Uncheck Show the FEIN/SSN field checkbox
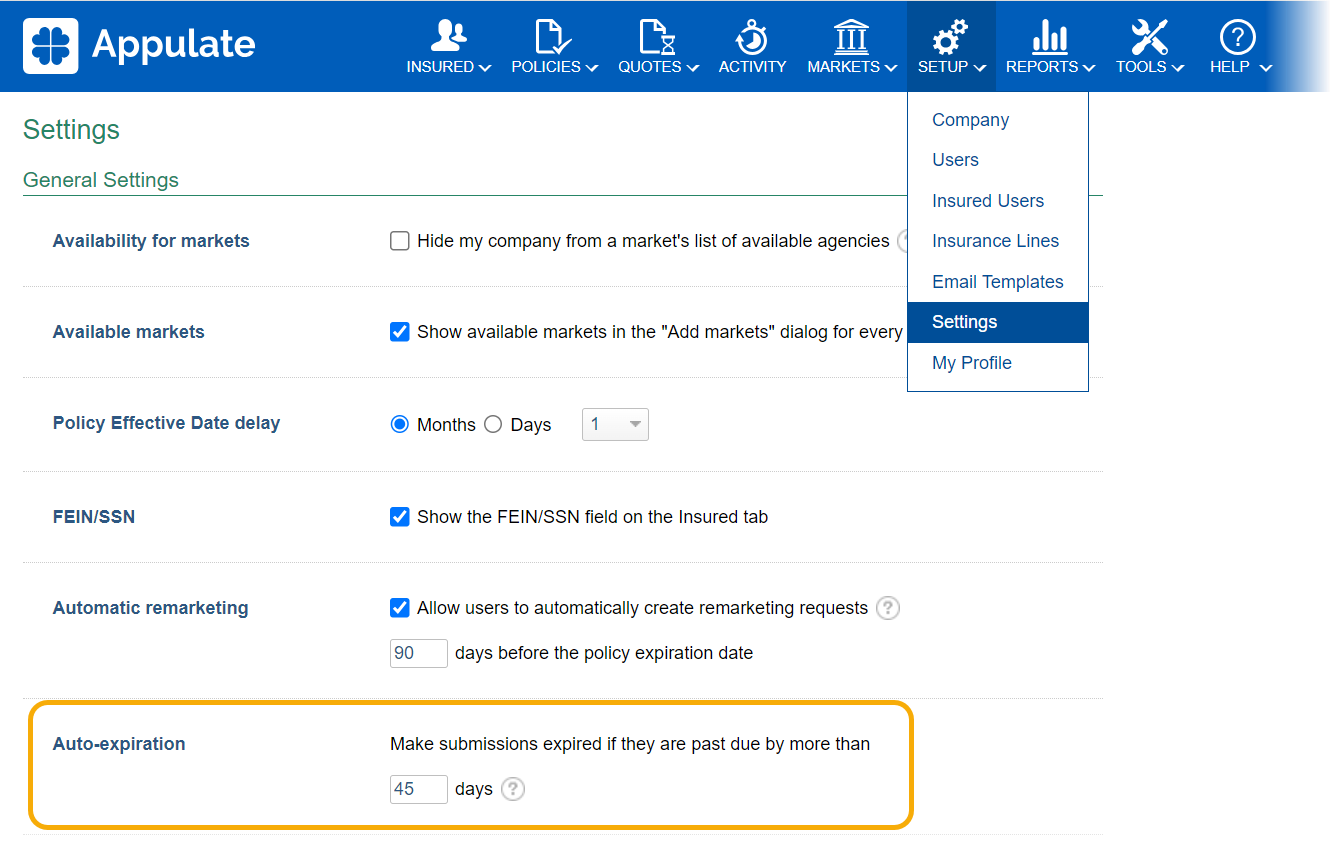This screenshot has height=855, width=1331. click(400, 517)
